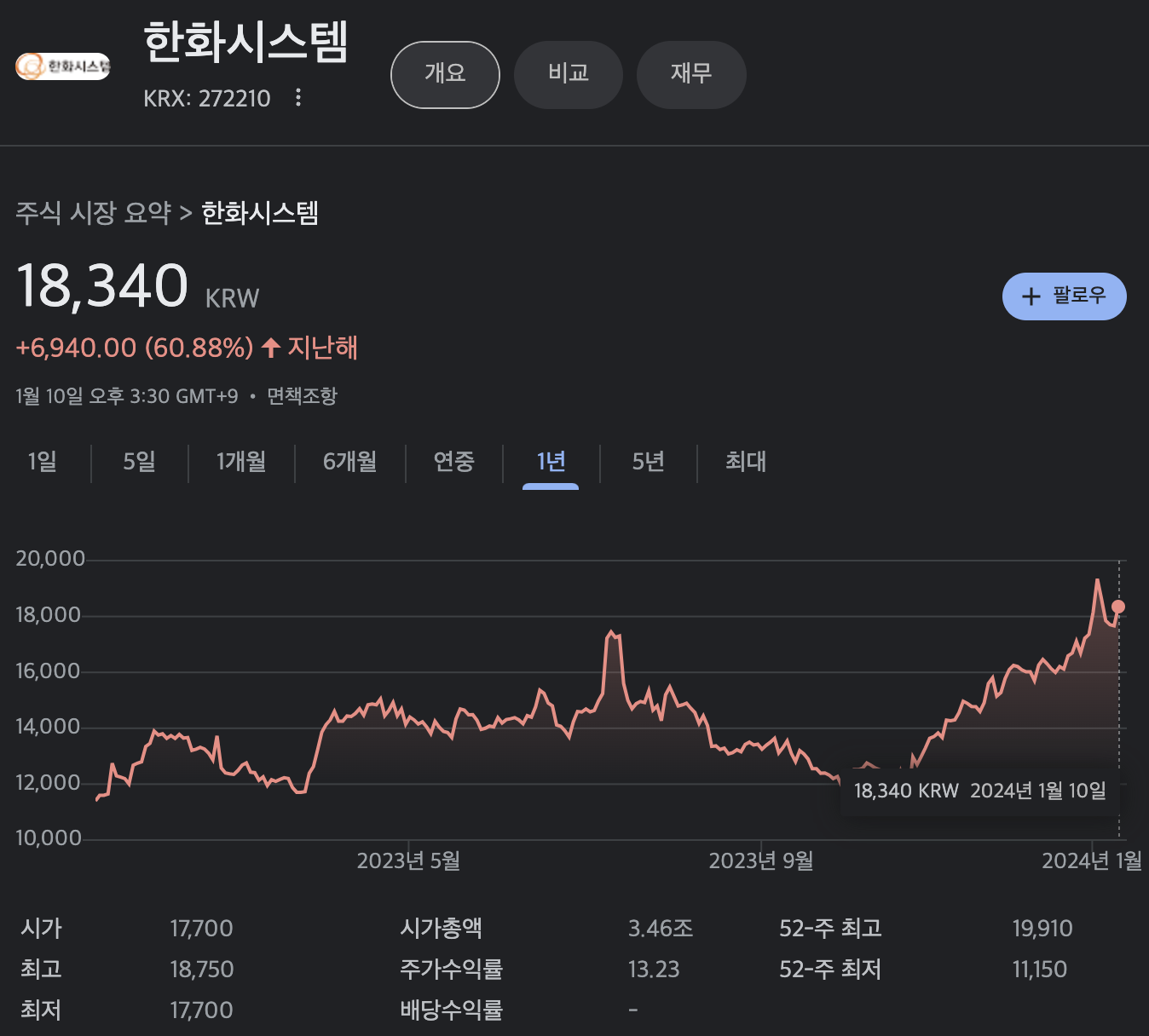Click the 시가 value 17,700
The width and height of the screenshot is (1149, 1036).
click(201, 929)
